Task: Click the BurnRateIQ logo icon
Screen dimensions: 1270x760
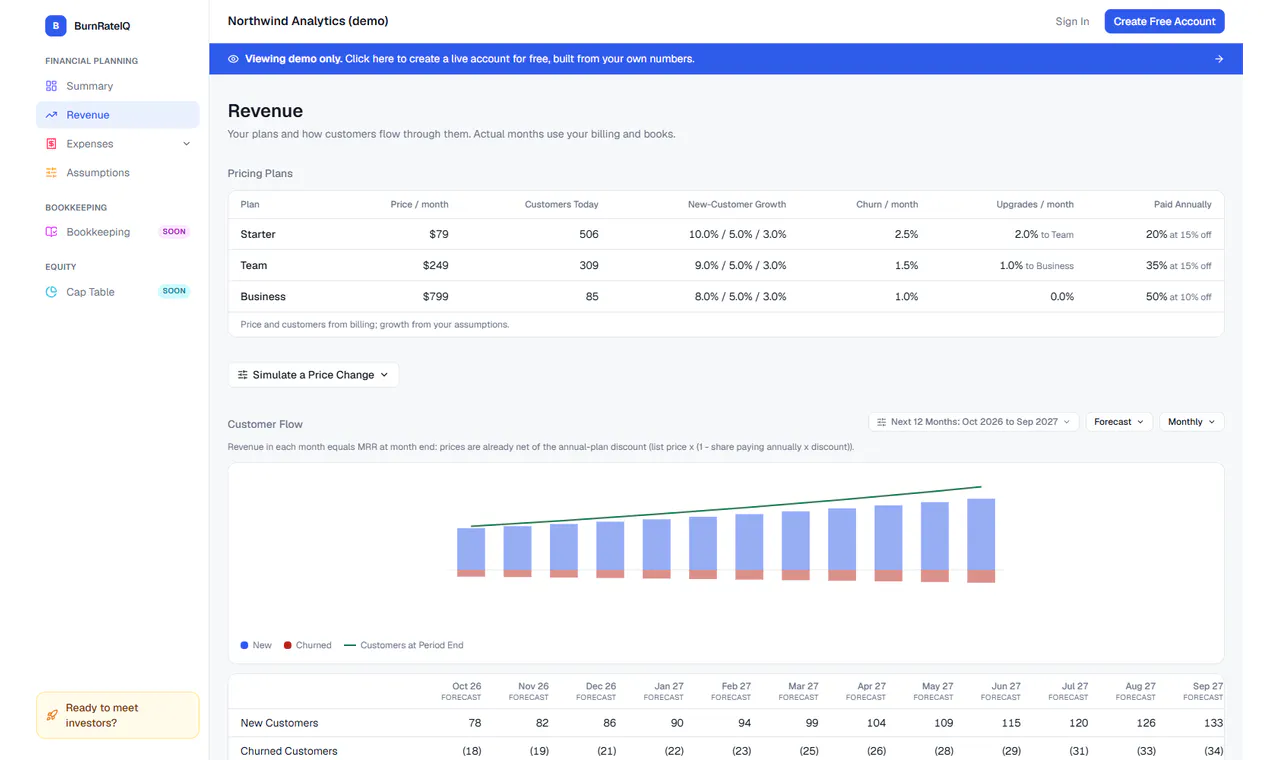Action: [x=55, y=26]
